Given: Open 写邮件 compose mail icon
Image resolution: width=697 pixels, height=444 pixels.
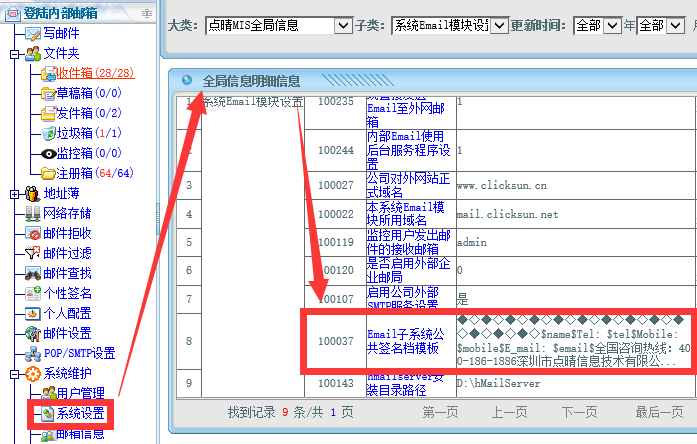Looking at the screenshot, I should click(33, 33).
